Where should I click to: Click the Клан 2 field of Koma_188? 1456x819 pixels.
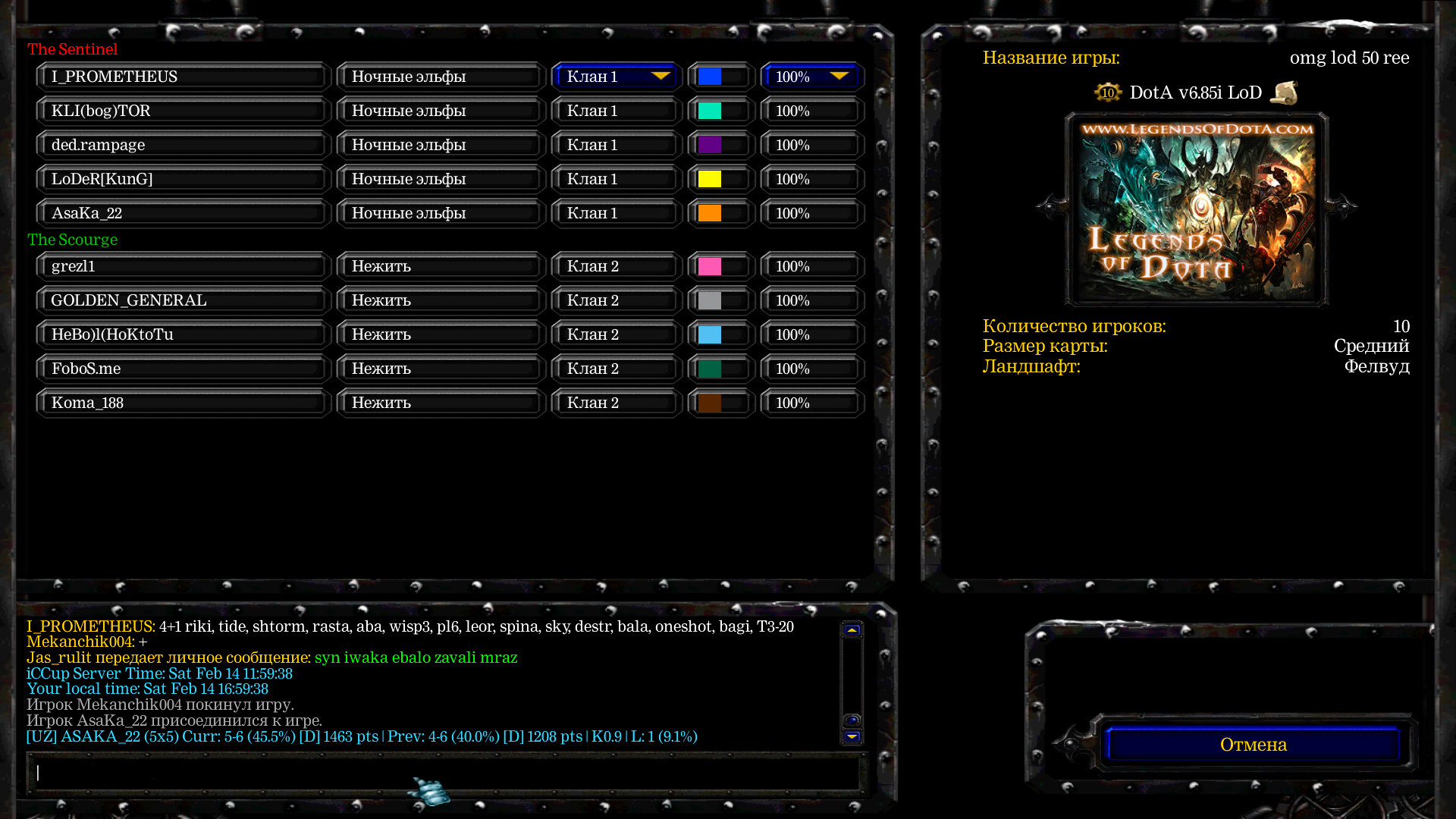pyautogui.click(x=617, y=403)
